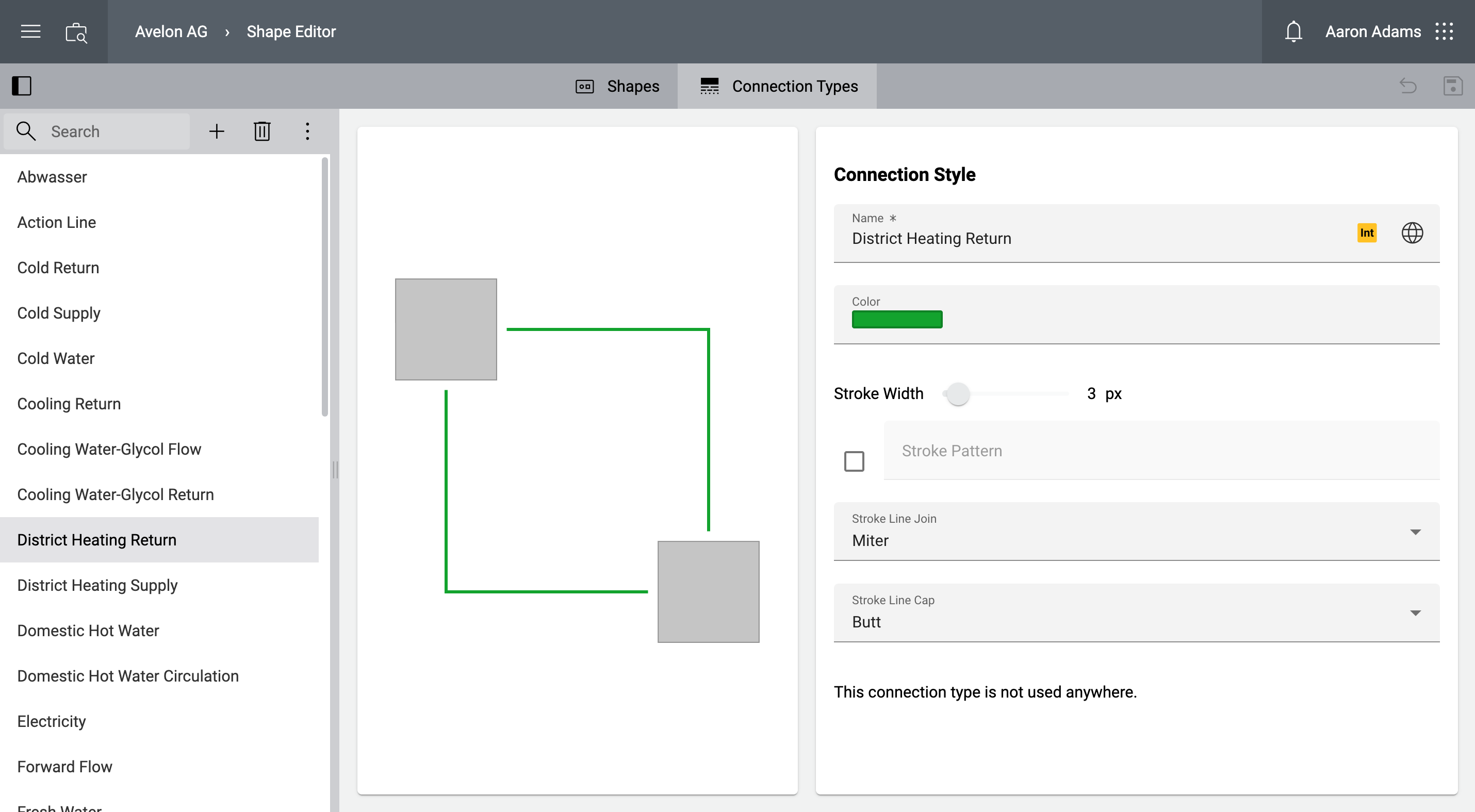Open notifications bell
This screenshot has width=1475, height=812.
pyautogui.click(x=1293, y=31)
